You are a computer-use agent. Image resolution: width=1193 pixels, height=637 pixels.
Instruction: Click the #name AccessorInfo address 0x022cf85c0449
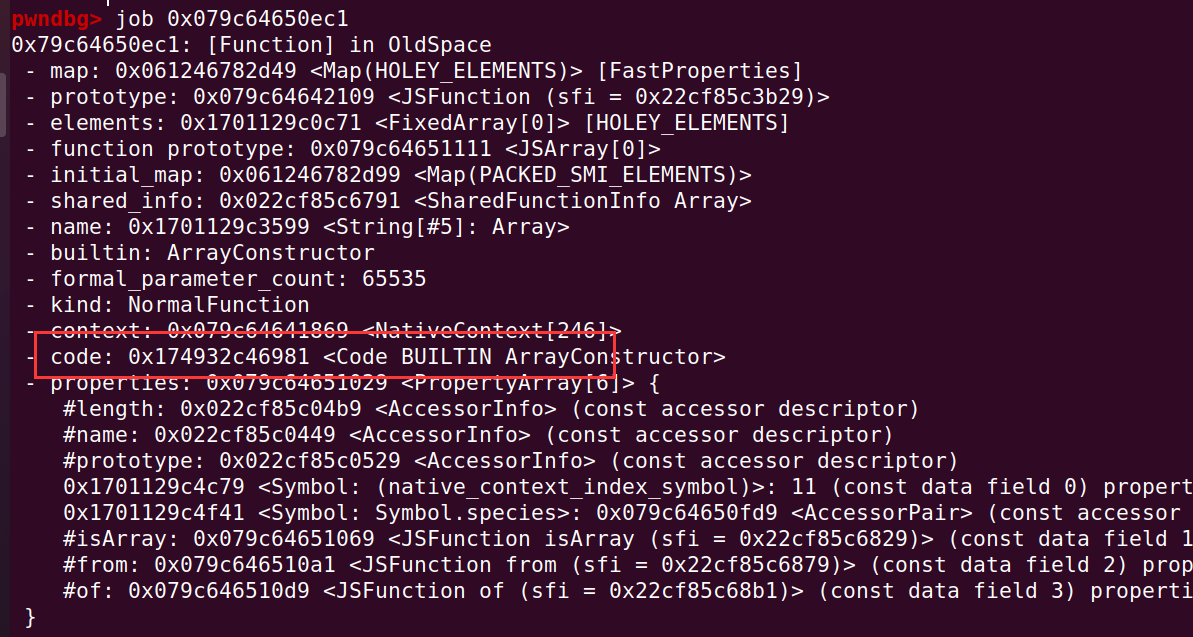tap(245, 435)
